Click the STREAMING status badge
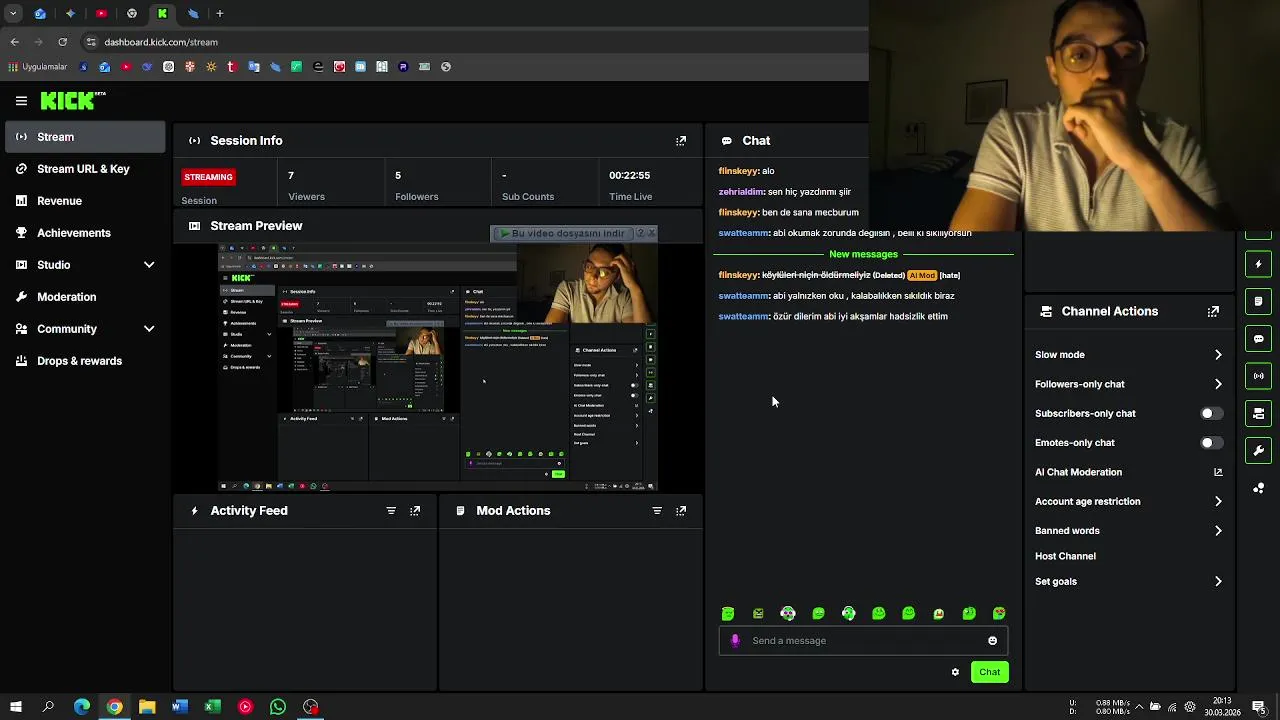Viewport: 1280px width, 720px height. (208, 177)
